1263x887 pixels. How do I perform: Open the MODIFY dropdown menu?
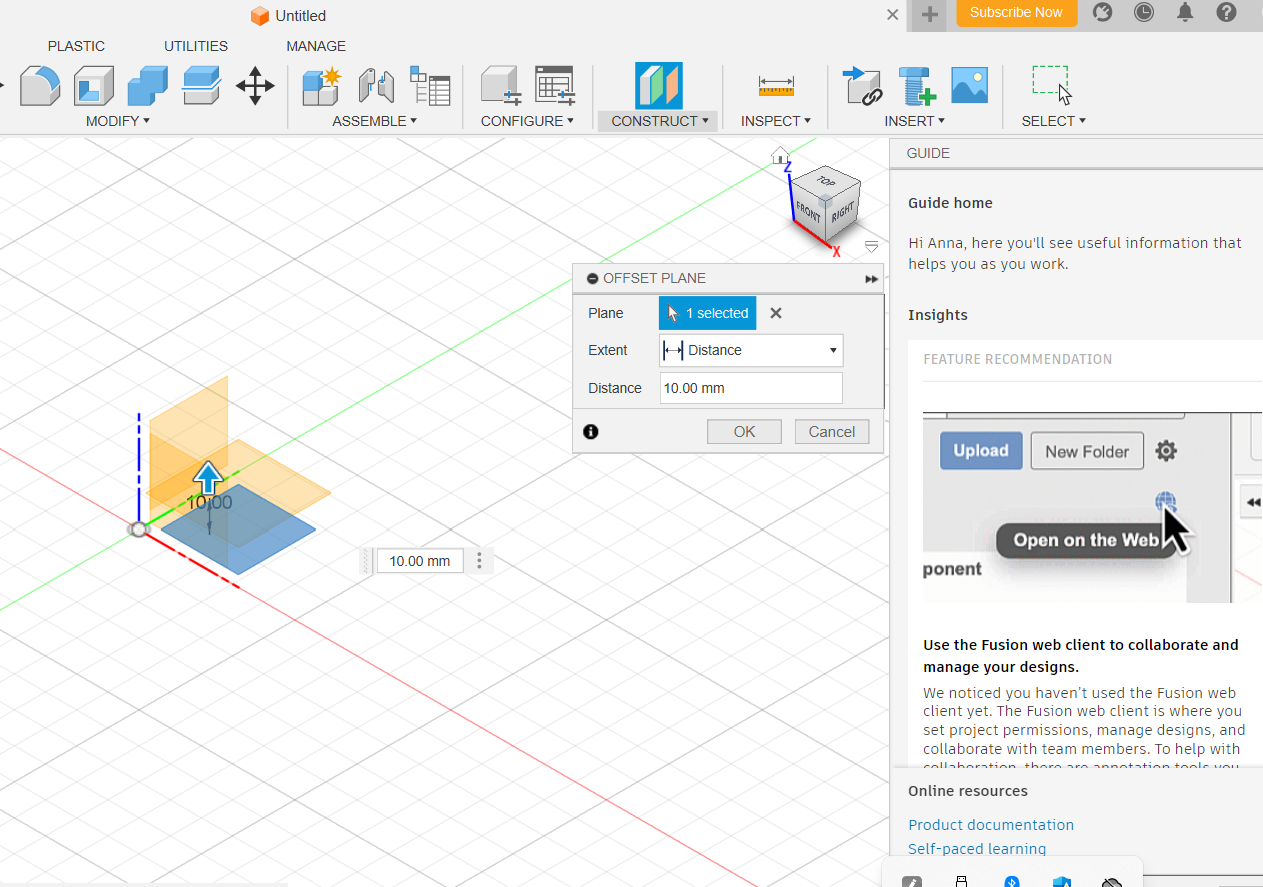[x=118, y=121]
